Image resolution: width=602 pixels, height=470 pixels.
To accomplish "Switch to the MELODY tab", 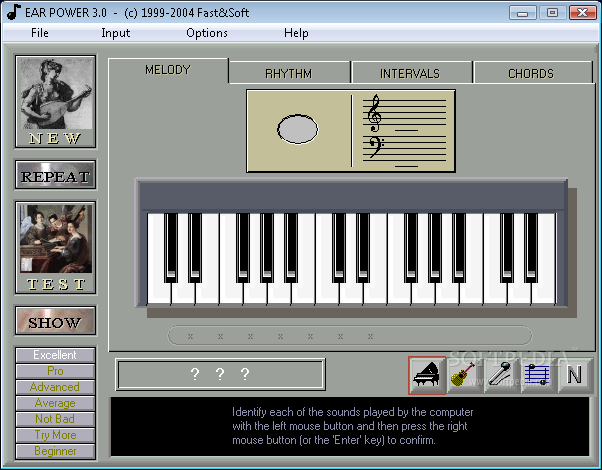I will point(168,70).
